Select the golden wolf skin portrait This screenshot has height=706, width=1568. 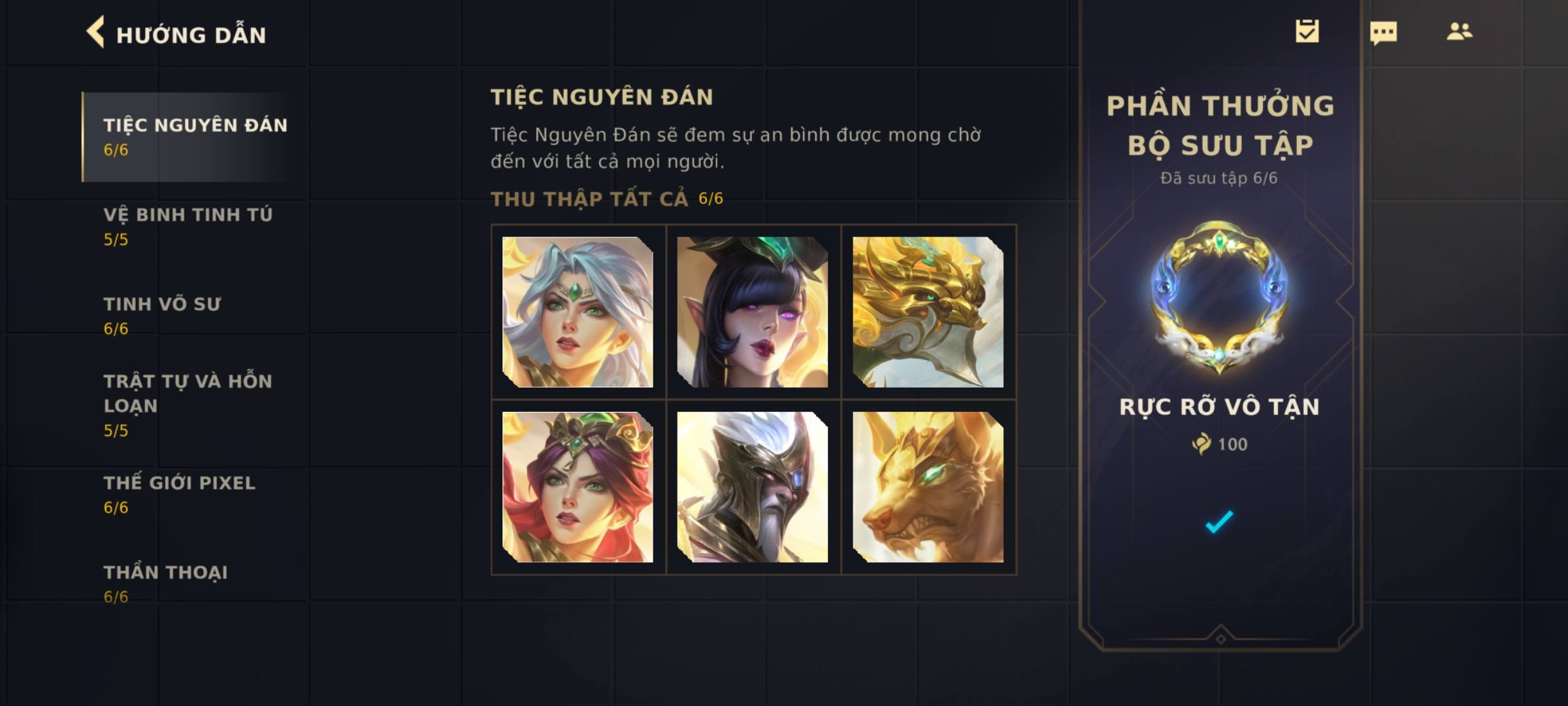pos(928,487)
